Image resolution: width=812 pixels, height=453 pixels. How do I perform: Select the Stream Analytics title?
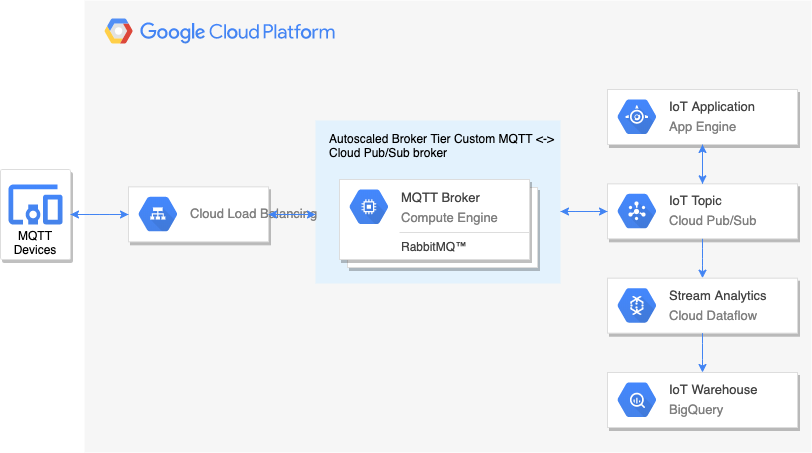point(717,296)
